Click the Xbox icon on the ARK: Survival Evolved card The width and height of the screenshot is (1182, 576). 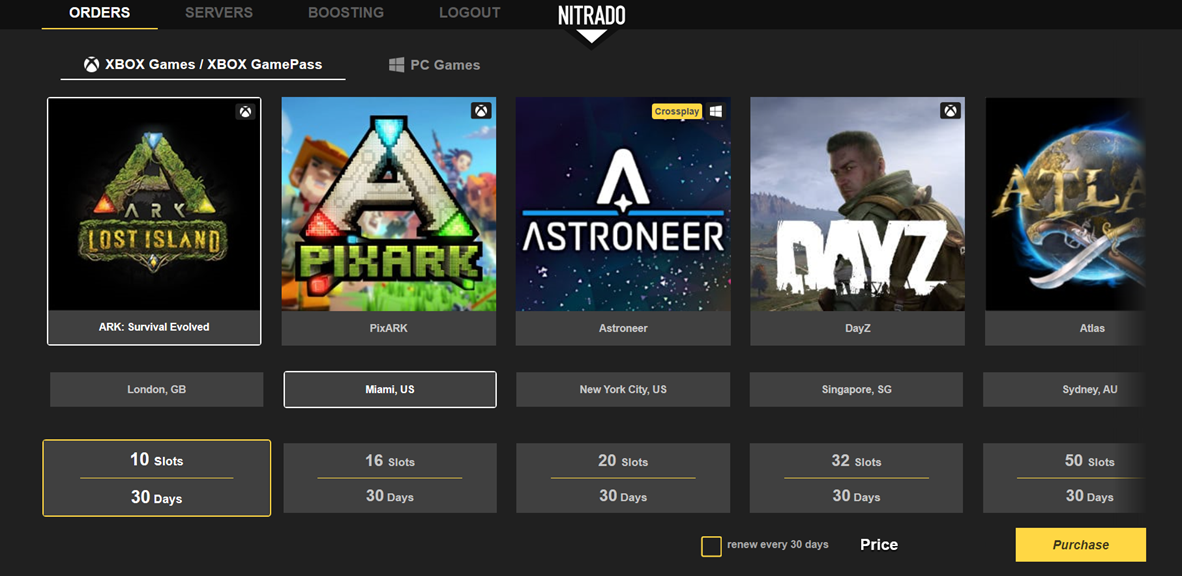[246, 111]
